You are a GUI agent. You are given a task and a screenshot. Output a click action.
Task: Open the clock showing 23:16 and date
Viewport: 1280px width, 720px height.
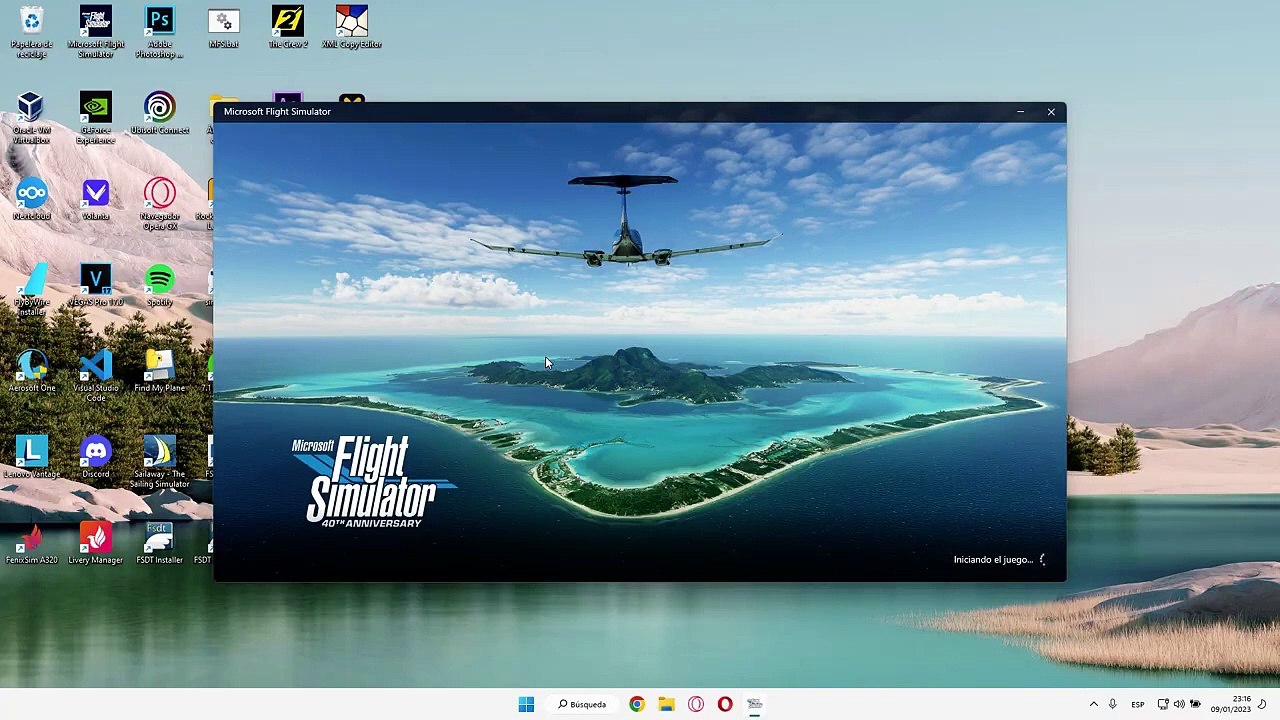(x=1230, y=704)
